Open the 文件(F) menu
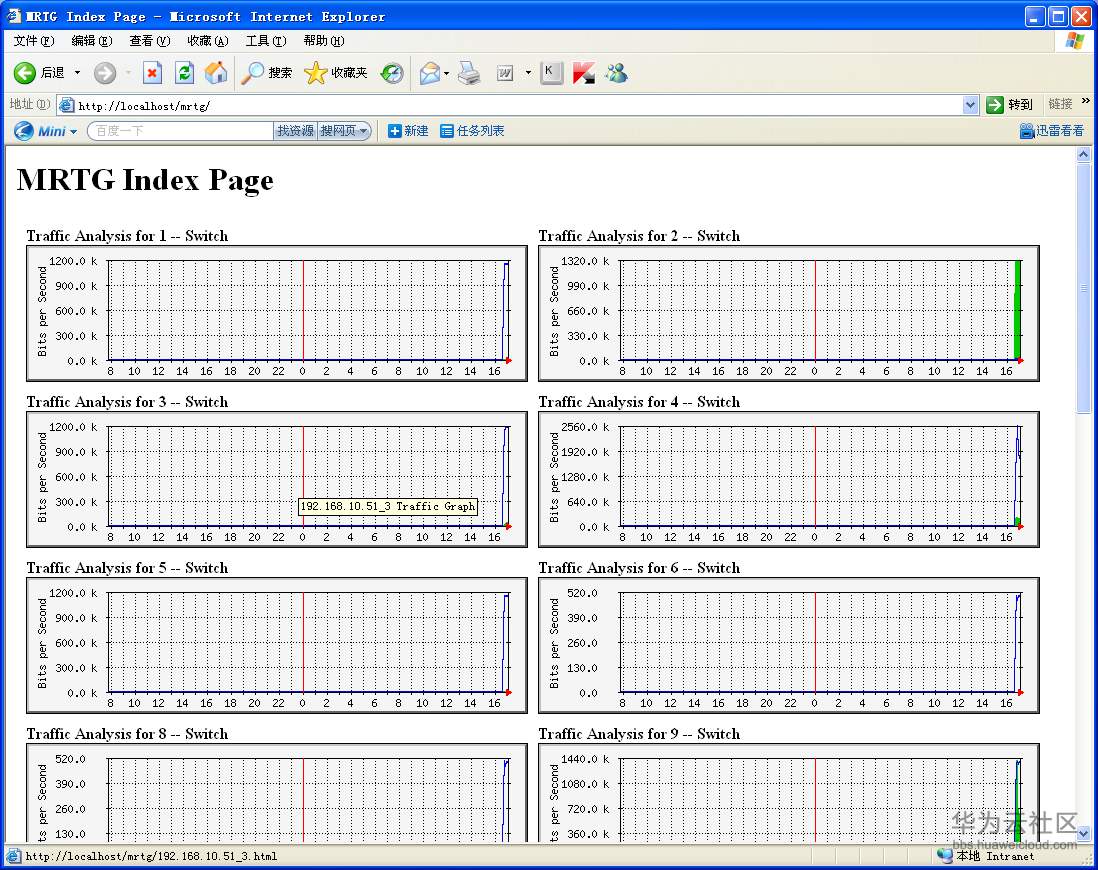 pos(33,41)
